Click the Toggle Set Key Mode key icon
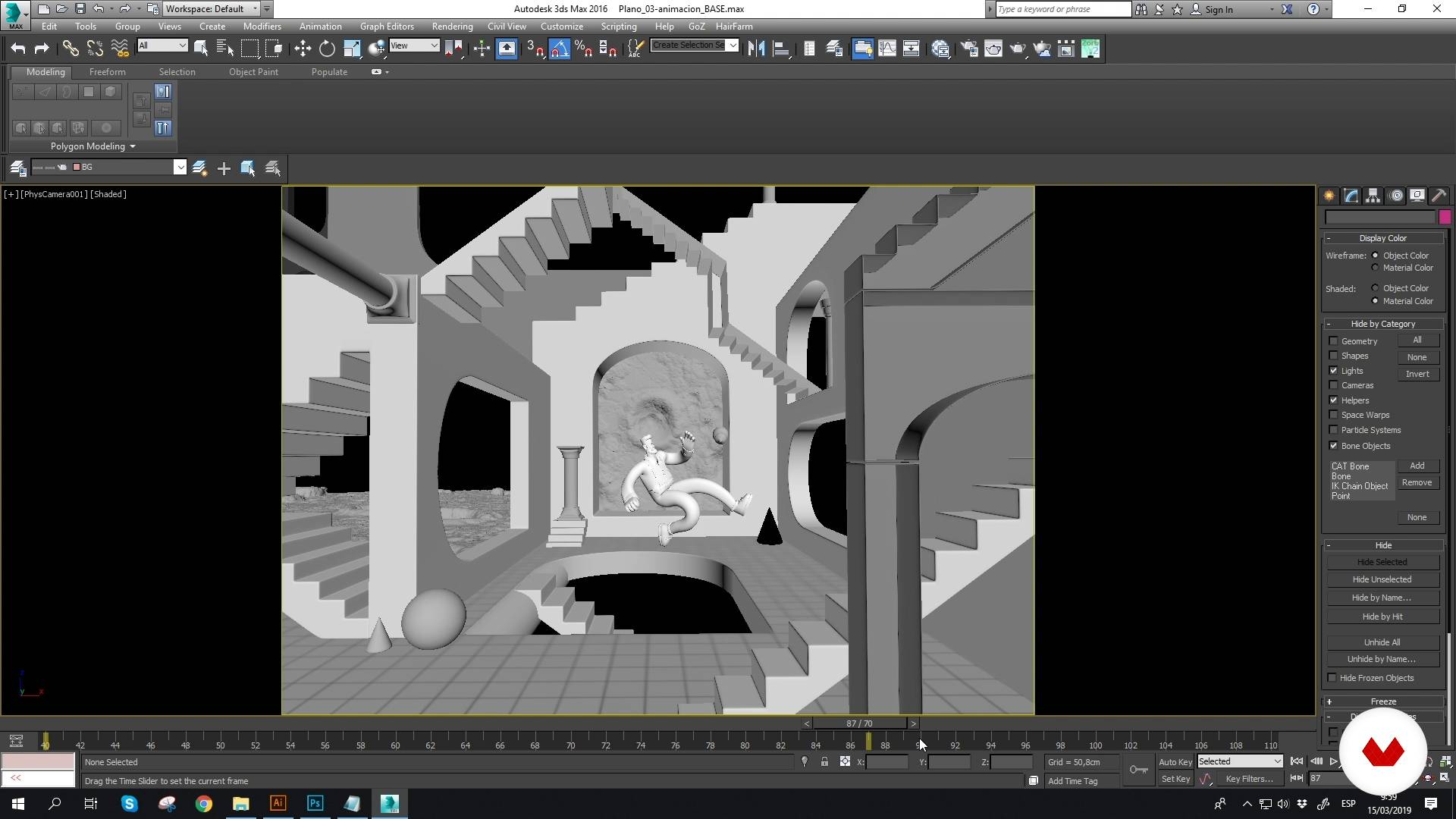 (1138, 770)
